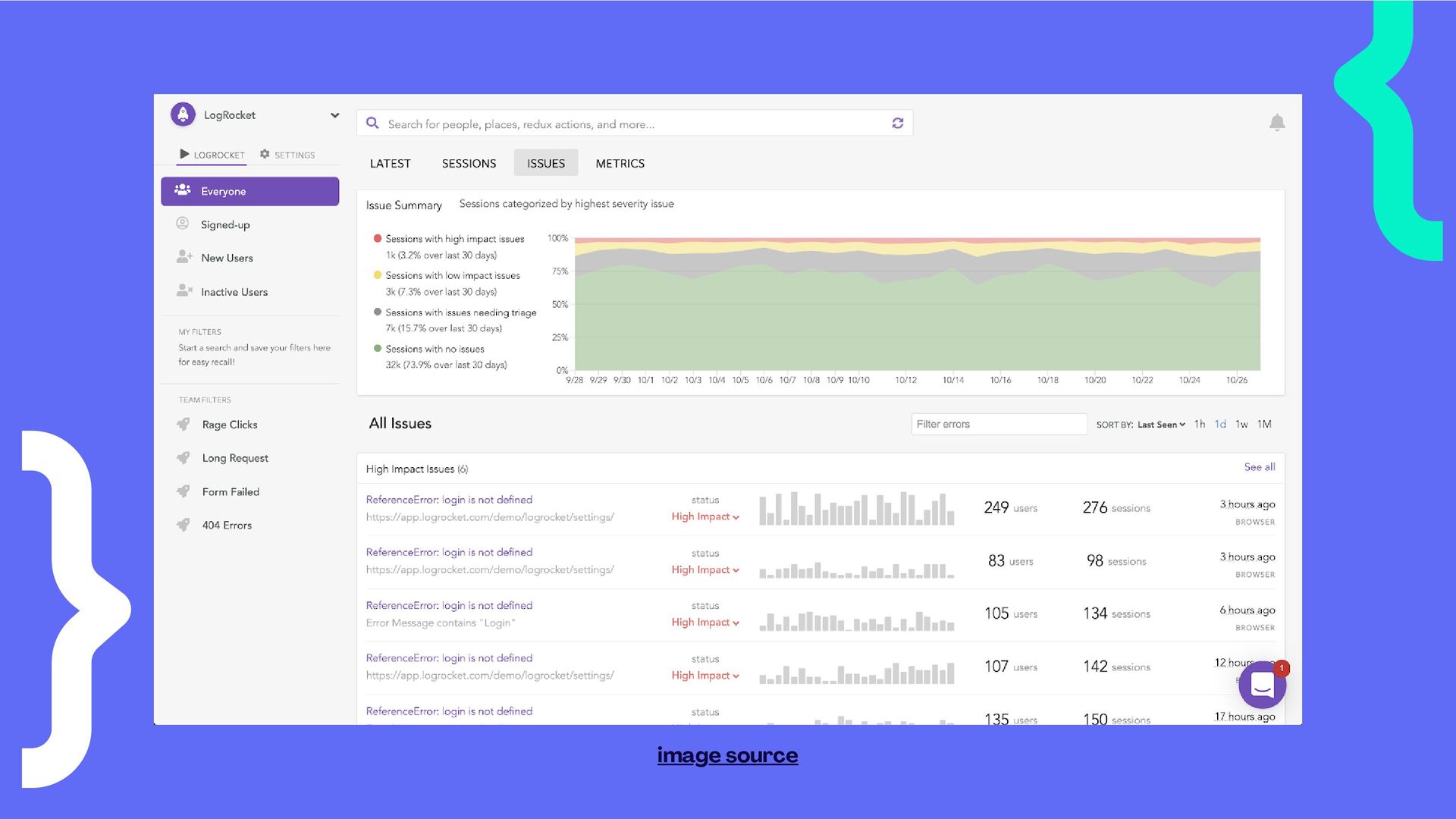Screen dimensions: 1456x819
Task: Open High Impact status dropdown for 83 users issue
Action: tap(705, 570)
